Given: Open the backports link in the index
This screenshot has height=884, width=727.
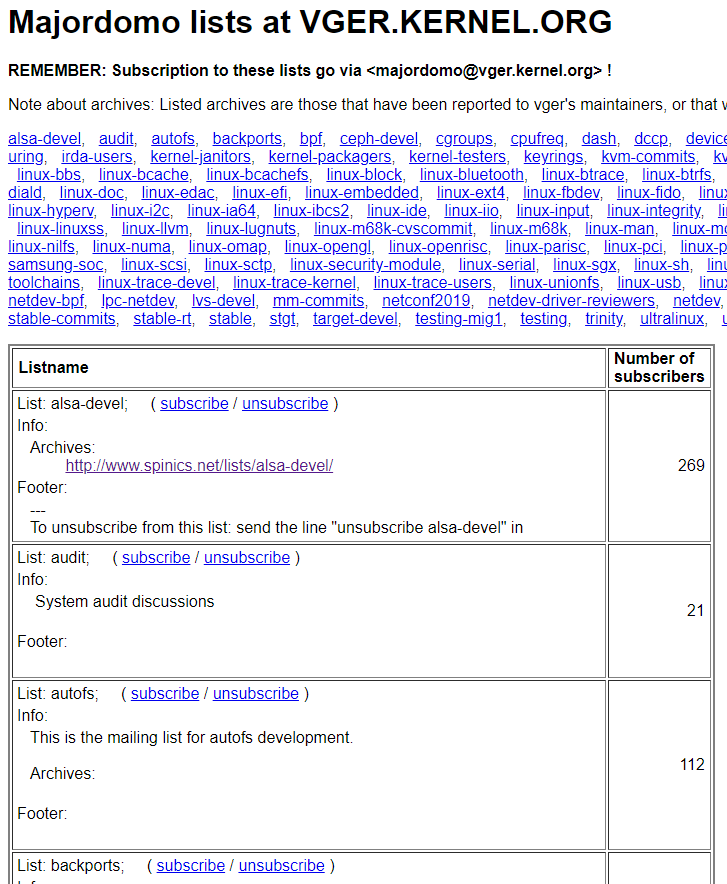Looking at the screenshot, I should pos(247,139).
